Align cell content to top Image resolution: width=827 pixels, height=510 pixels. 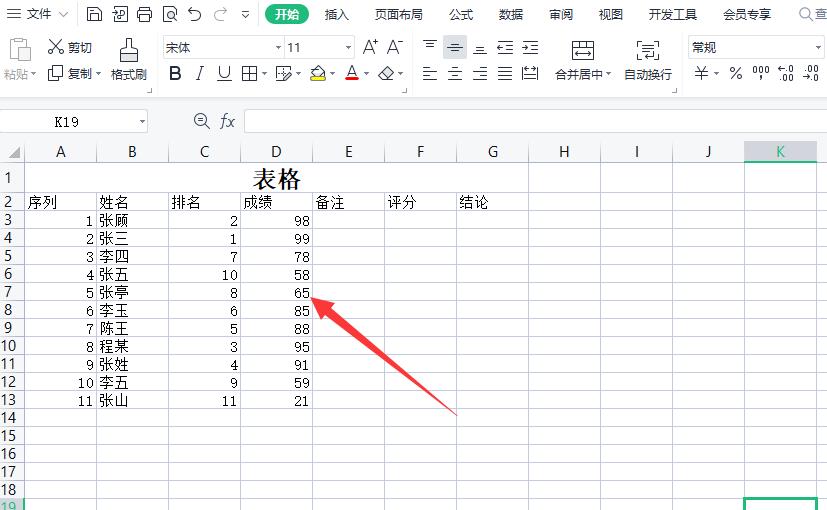pos(430,47)
